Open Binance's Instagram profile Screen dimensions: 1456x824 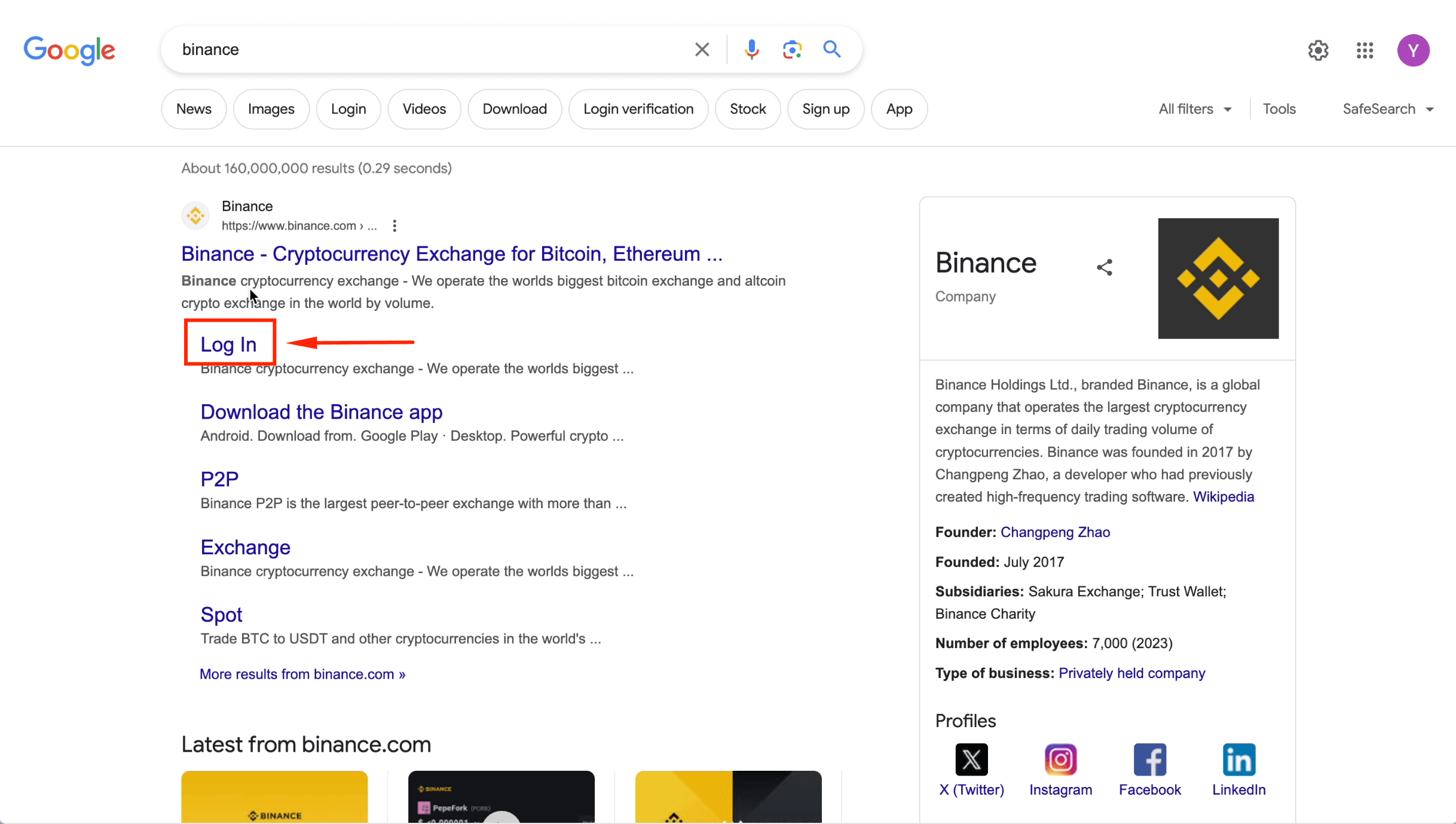(x=1060, y=760)
